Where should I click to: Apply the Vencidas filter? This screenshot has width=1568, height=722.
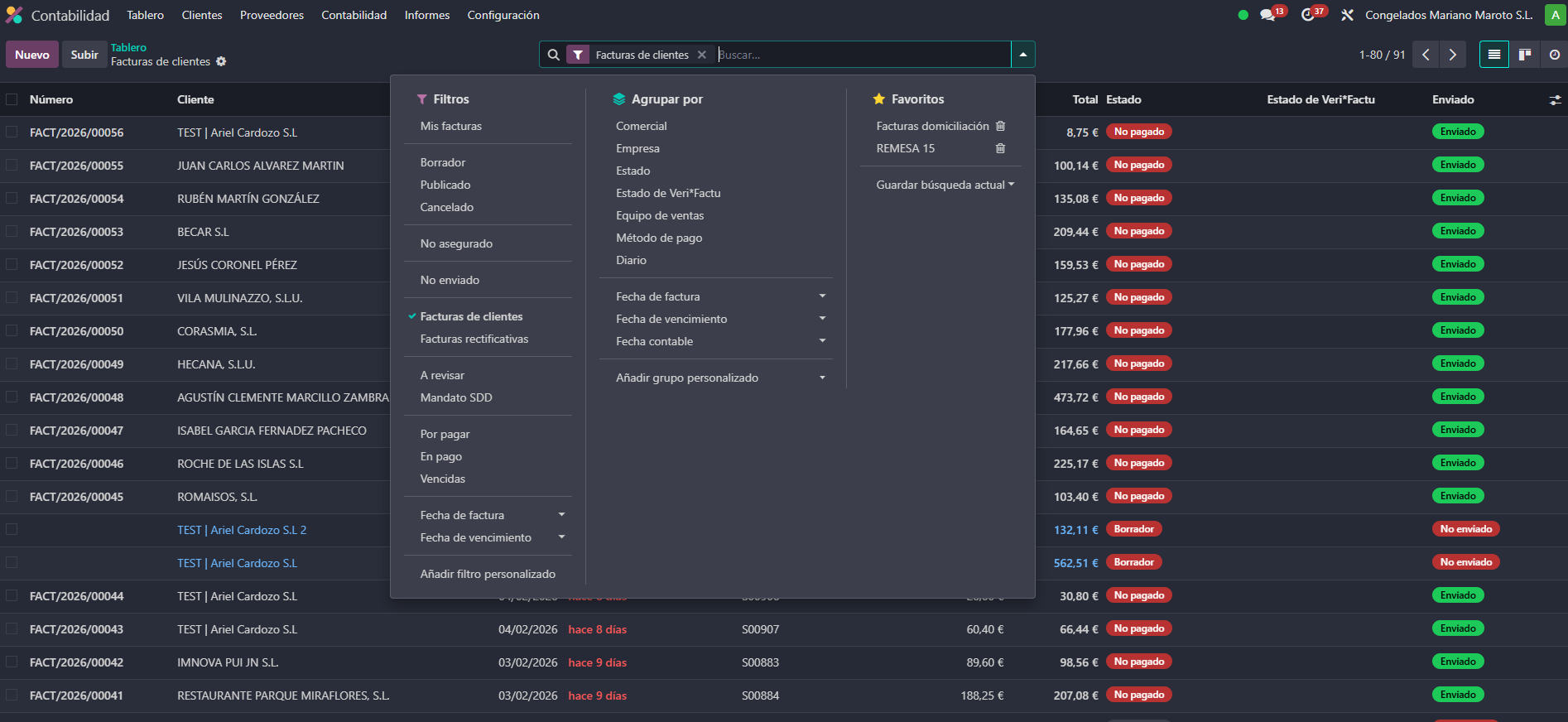442,479
